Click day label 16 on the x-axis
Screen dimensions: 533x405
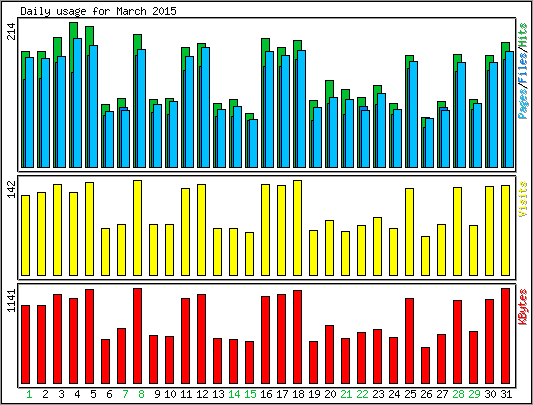(x=266, y=394)
